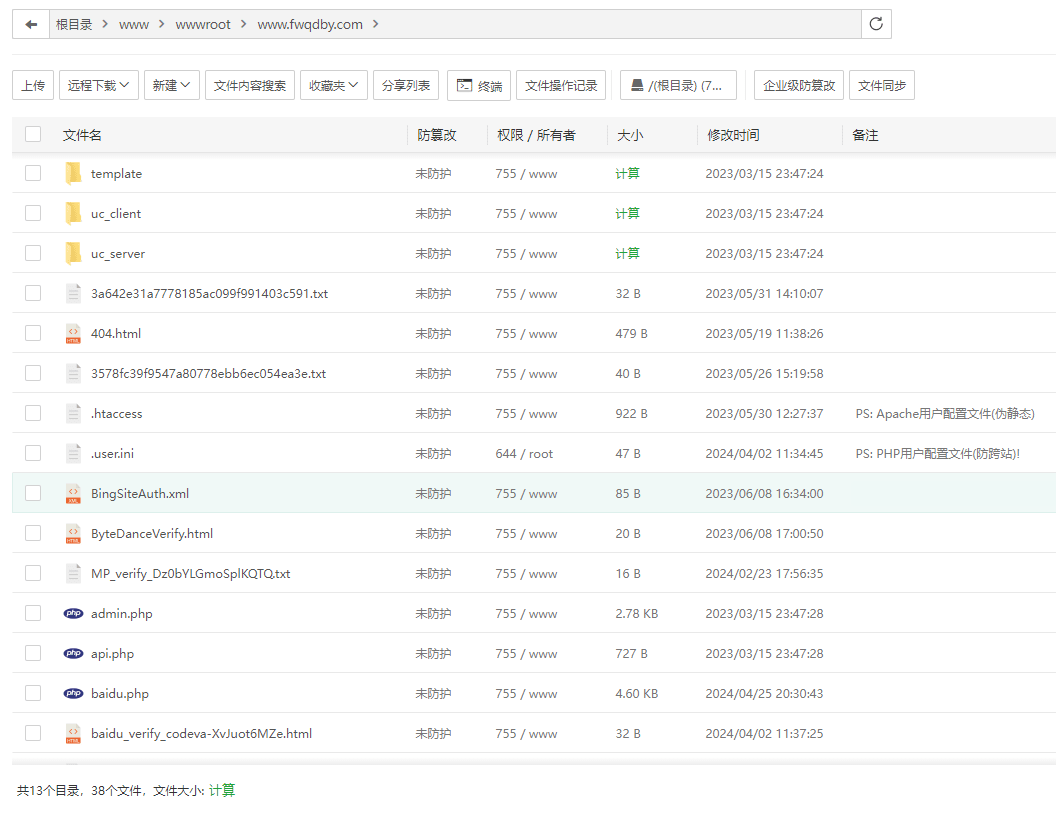Image resolution: width=1056 pixels, height=833 pixels.
Task: Click the 上传 upload button
Action: click(x=33, y=86)
